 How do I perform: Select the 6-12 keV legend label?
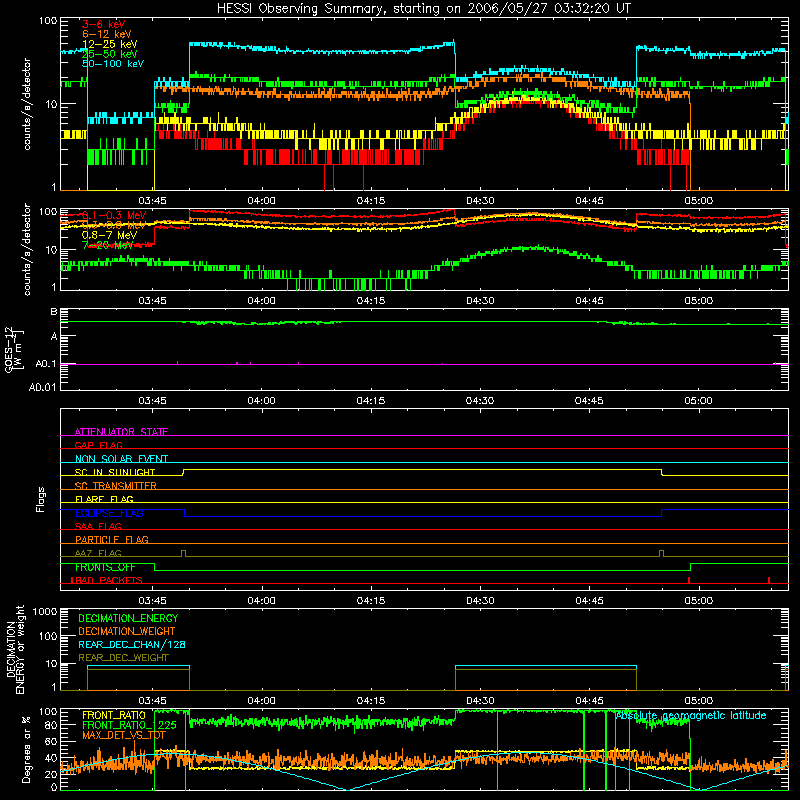107,34
